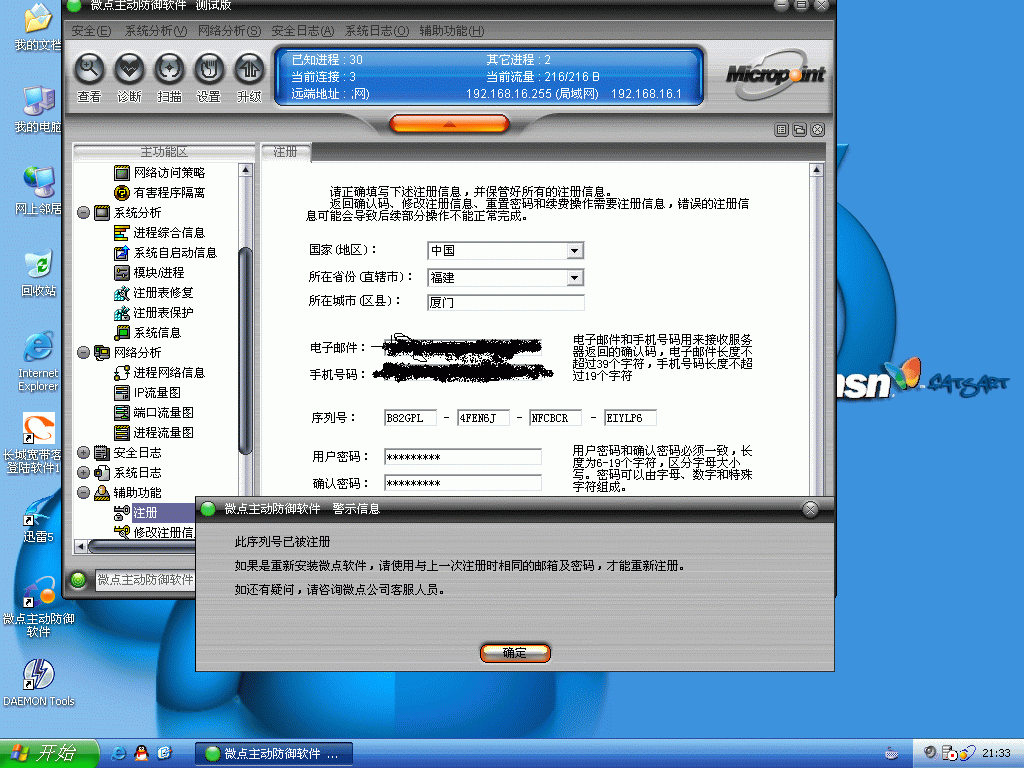
Task: Select 系统信息 tree entry
Action: point(148,332)
